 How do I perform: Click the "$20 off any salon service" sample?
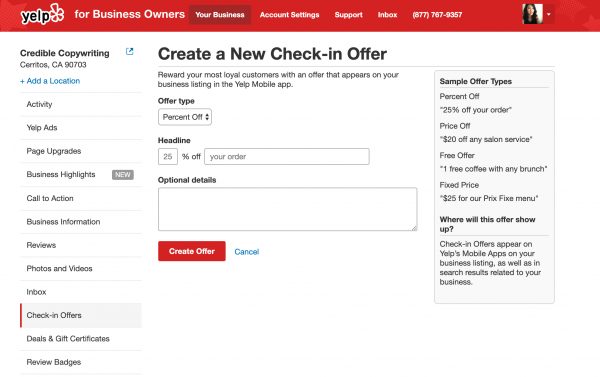tap(486, 139)
